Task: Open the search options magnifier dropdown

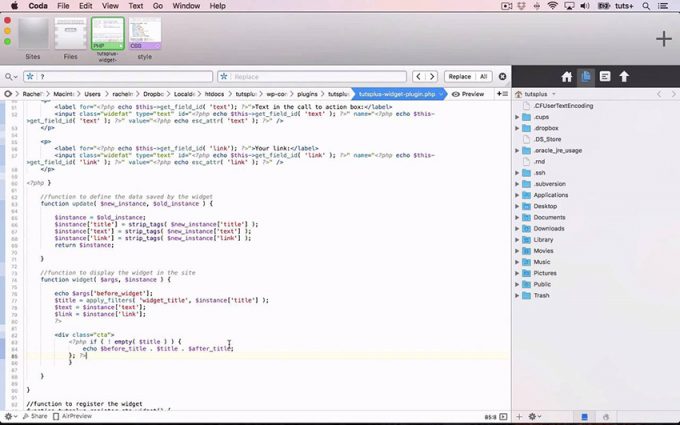Action: pos(11,76)
